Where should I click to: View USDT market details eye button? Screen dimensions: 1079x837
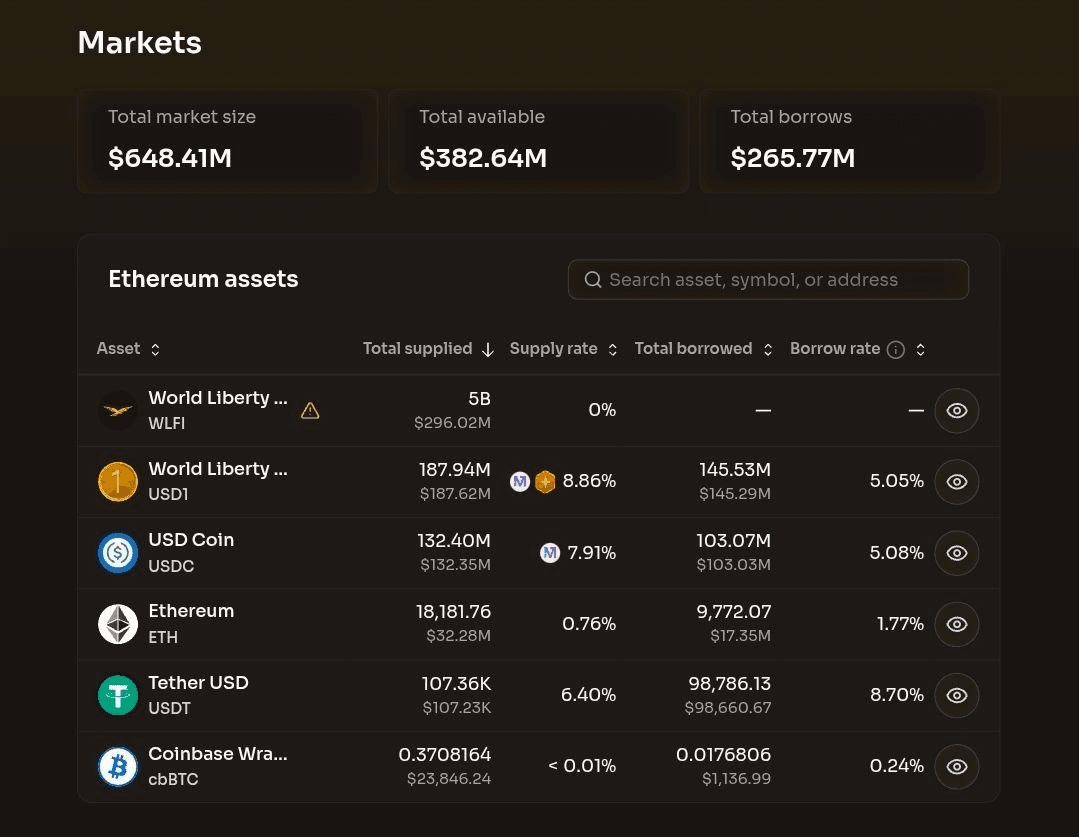click(x=957, y=695)
